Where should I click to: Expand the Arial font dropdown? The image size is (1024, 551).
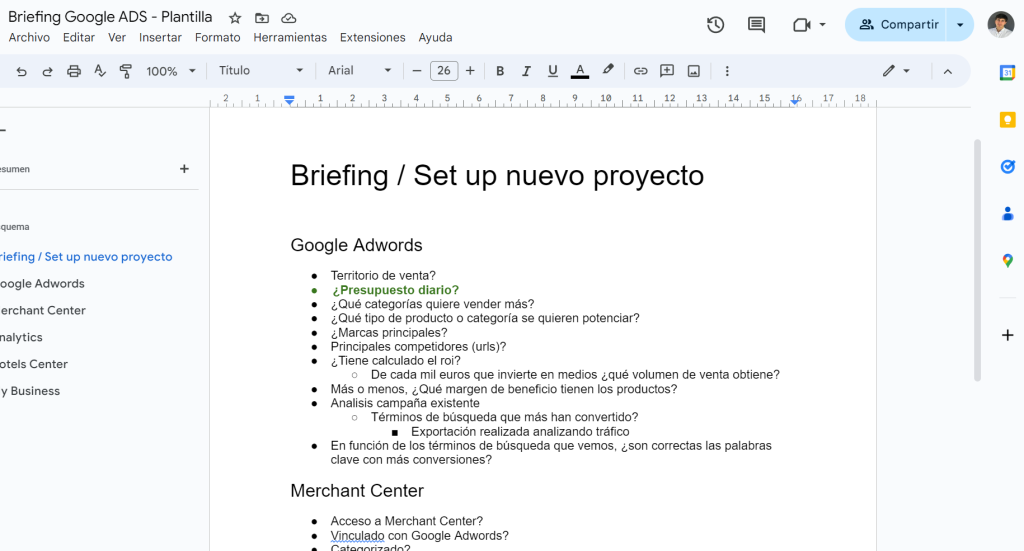coord(360,71)
